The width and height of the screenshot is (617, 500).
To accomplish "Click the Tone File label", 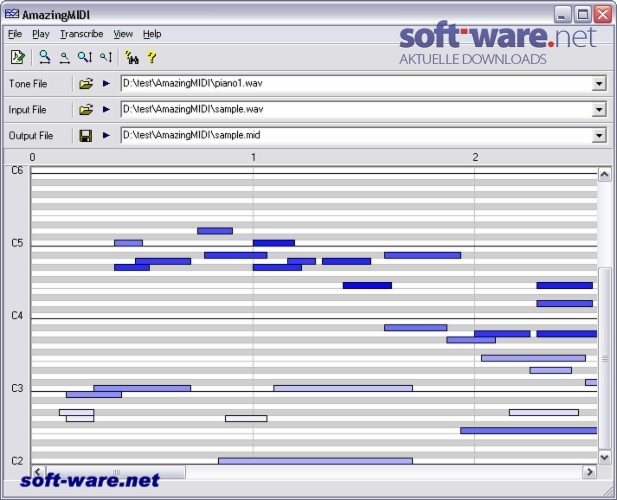I will click(x=28, y=84).
